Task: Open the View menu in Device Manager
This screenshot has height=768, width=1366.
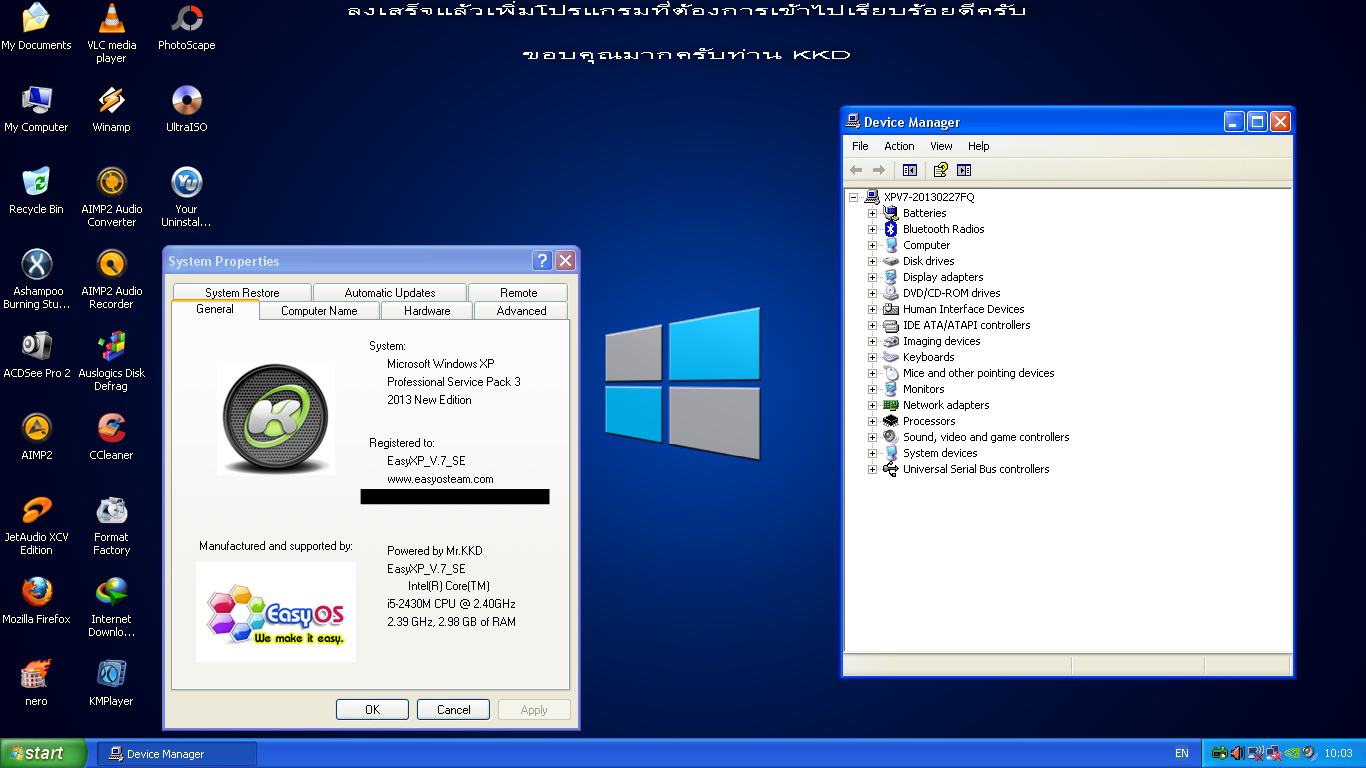Action: tap(941, 146)
